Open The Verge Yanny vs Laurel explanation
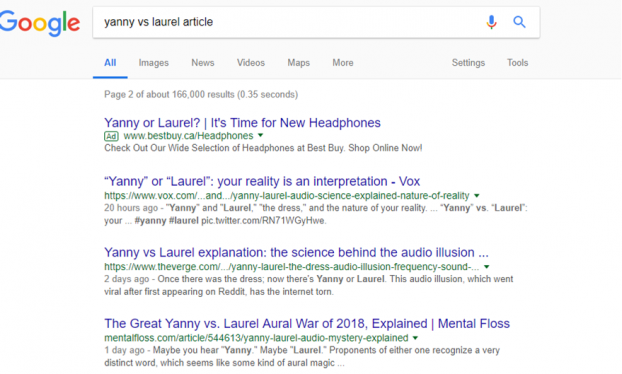The image size is (622, 374). tap(296, 252)
